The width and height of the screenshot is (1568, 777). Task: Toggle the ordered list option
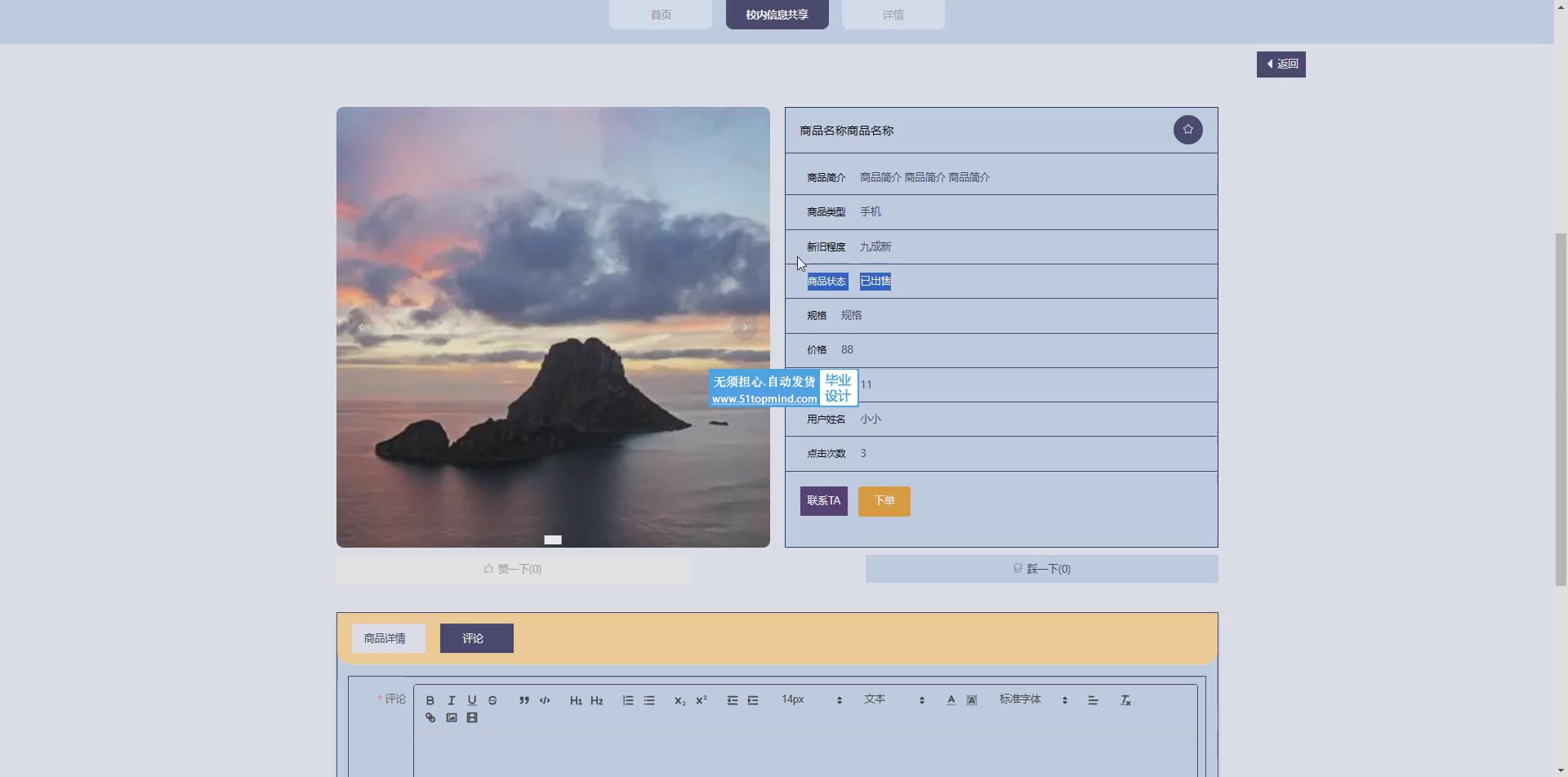[x=628, y=700]
